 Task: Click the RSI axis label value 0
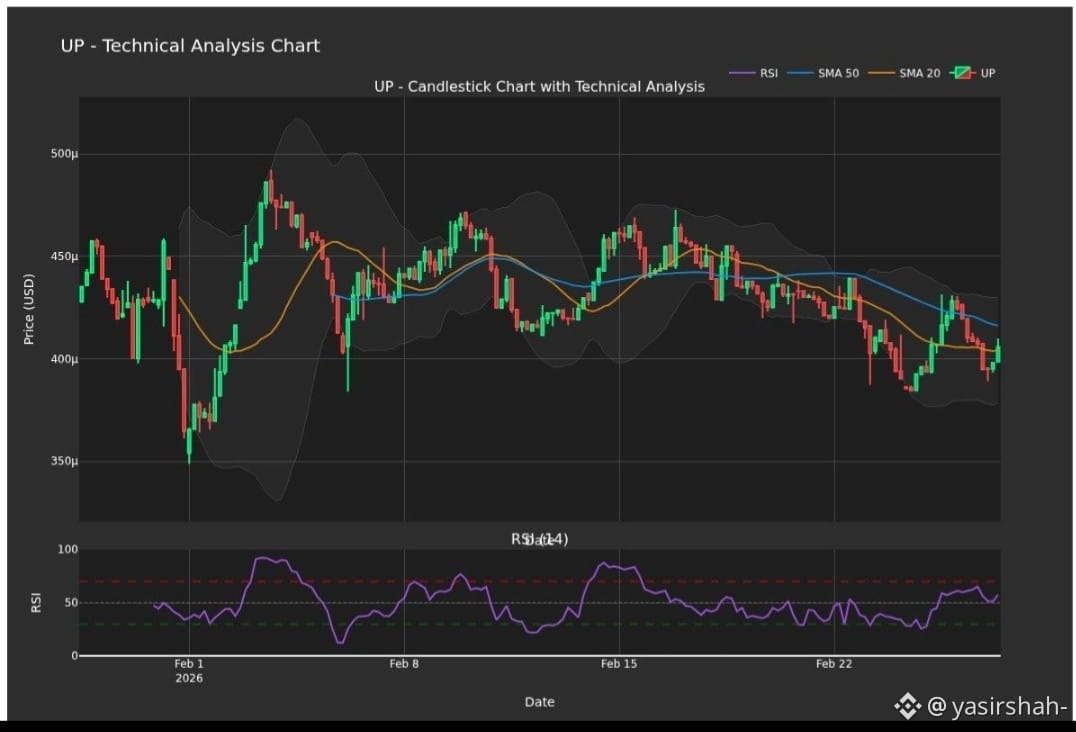coord(75,656)
